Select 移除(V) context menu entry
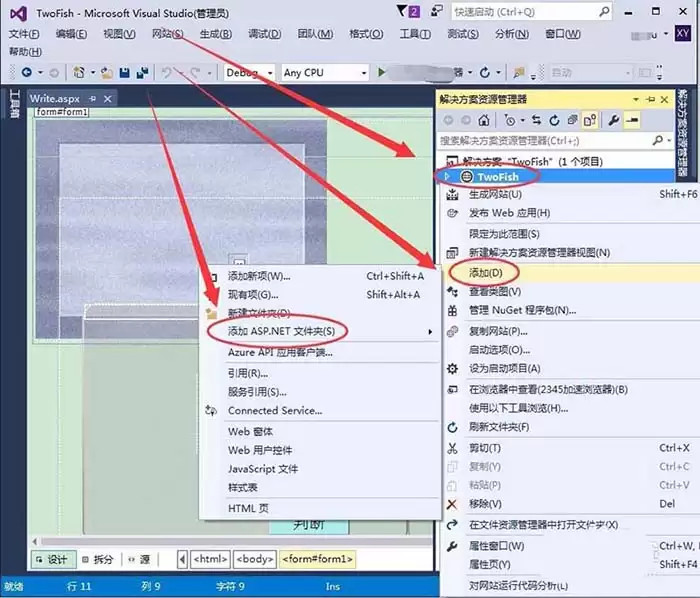This screenshot has height=598, width=700. [x=485, y=504]
